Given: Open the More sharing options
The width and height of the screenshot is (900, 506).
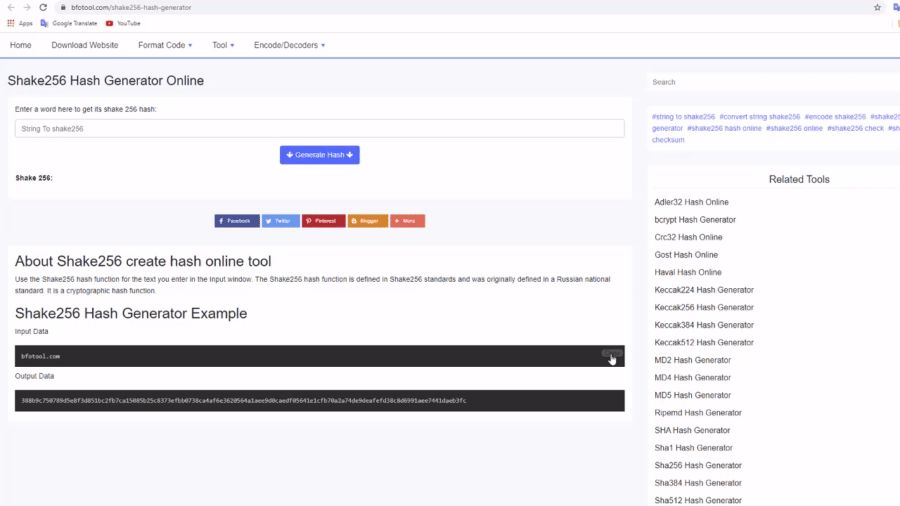Looking at the screenshot, I should 407,221.
